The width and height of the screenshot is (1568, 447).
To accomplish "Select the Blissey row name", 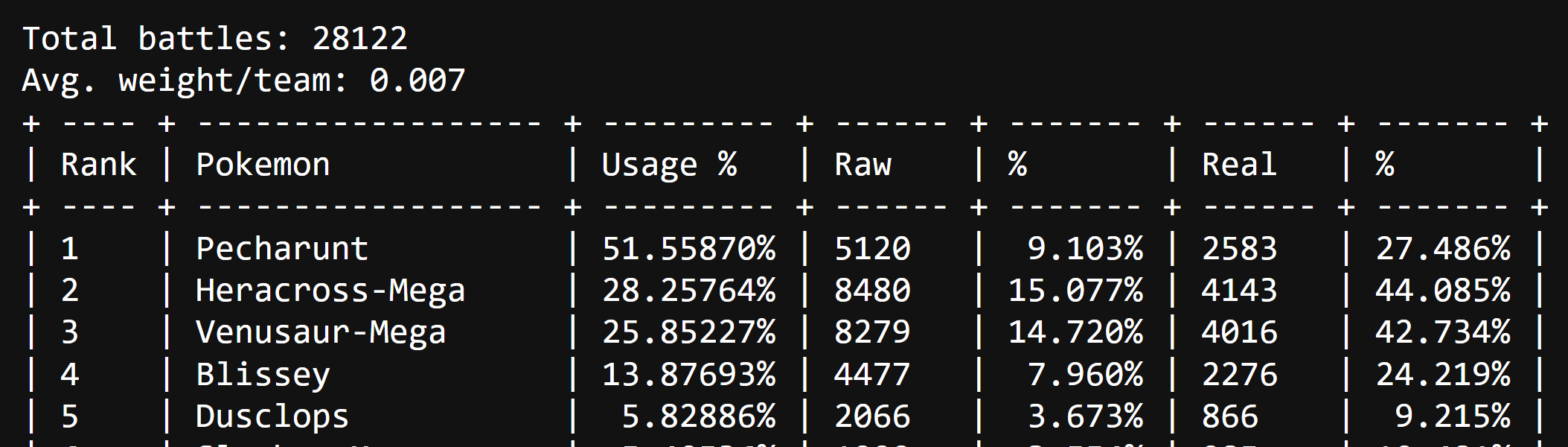I will tap(263, 375).
